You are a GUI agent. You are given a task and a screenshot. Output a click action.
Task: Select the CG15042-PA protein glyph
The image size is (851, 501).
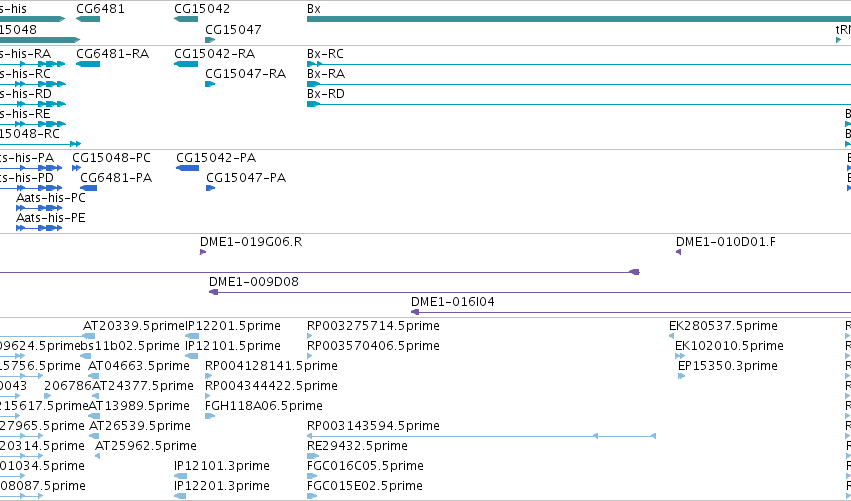tap(188, 168)
